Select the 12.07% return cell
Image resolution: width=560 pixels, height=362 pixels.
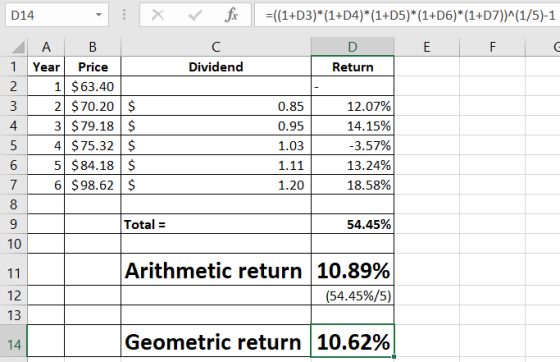click(352, 106)
